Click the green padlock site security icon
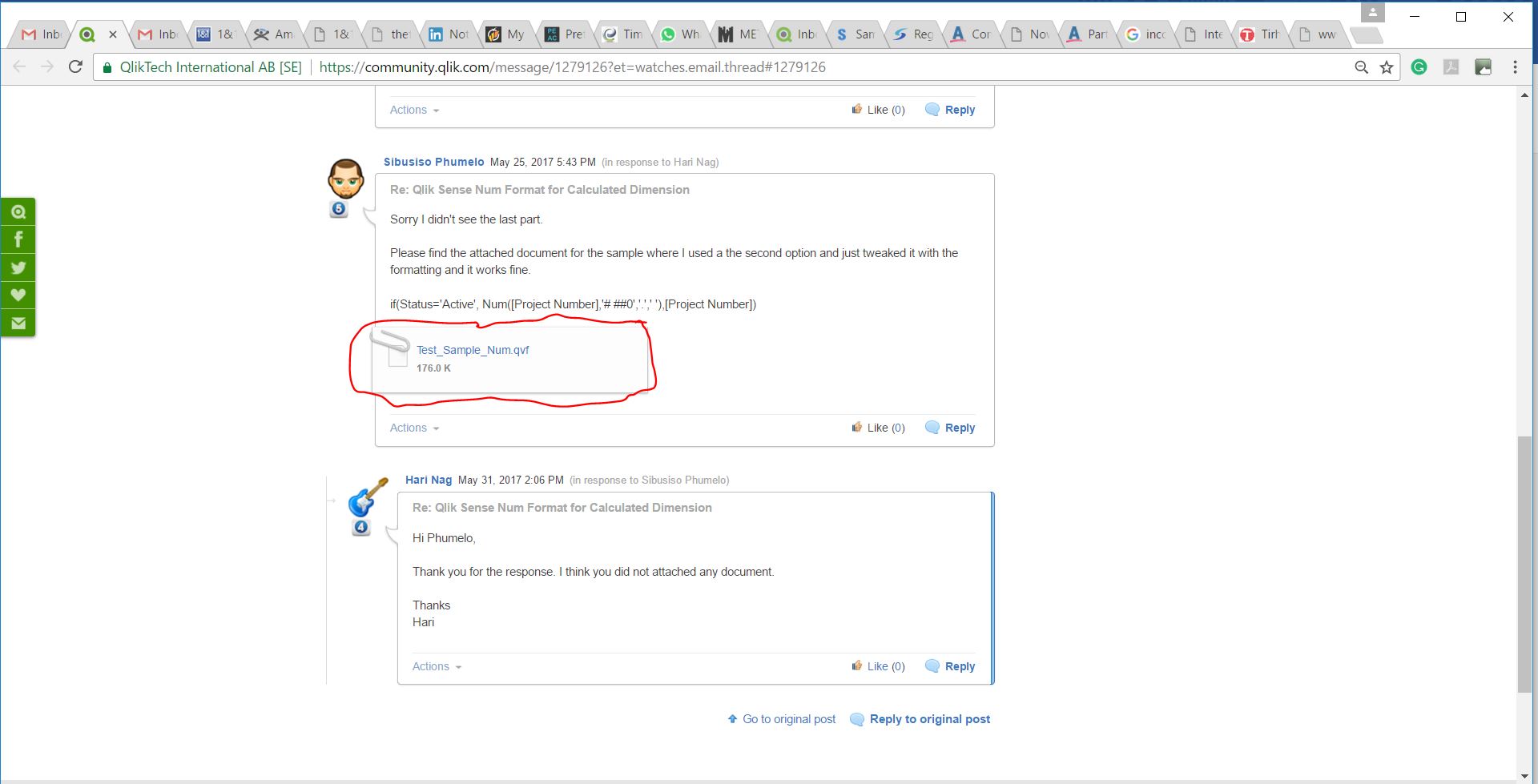Viewport: 1538px width, 784px height. point(107,67)
